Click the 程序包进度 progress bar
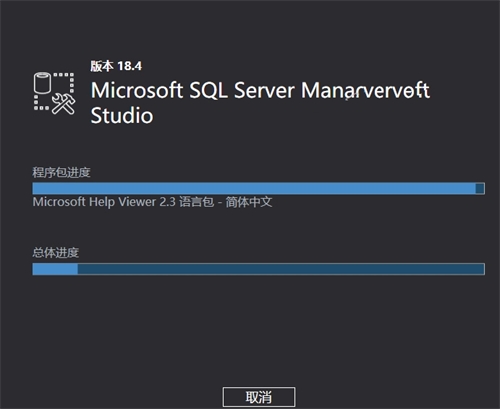Screen dimensions: 500x409 pyautogui.click(x=258, y=188)
